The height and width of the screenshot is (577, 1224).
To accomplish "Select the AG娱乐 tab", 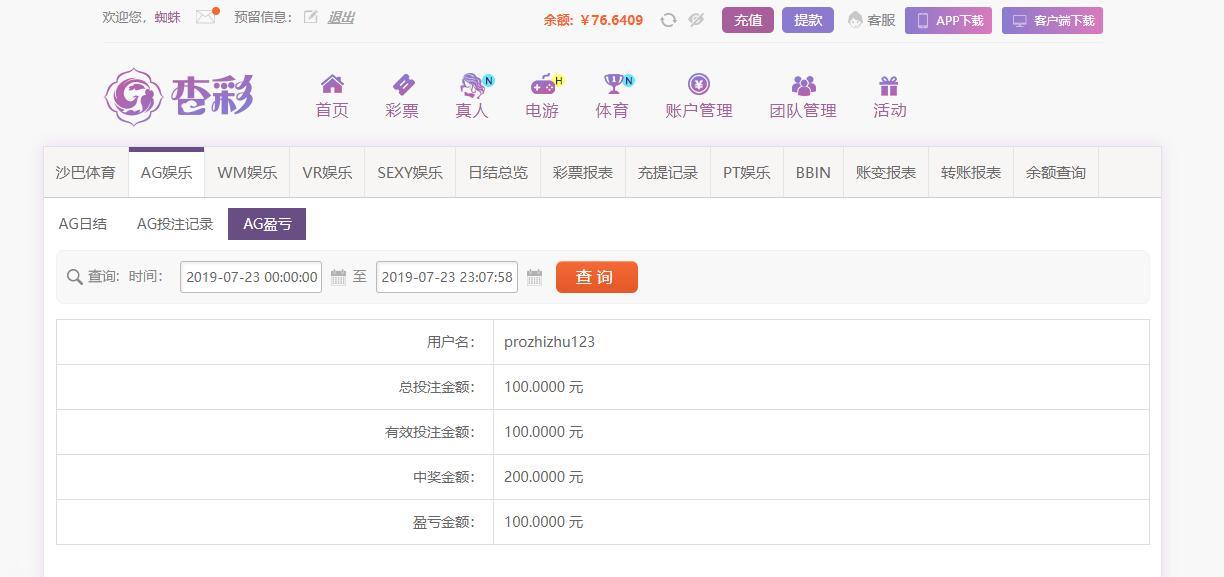I will point(166,172).
